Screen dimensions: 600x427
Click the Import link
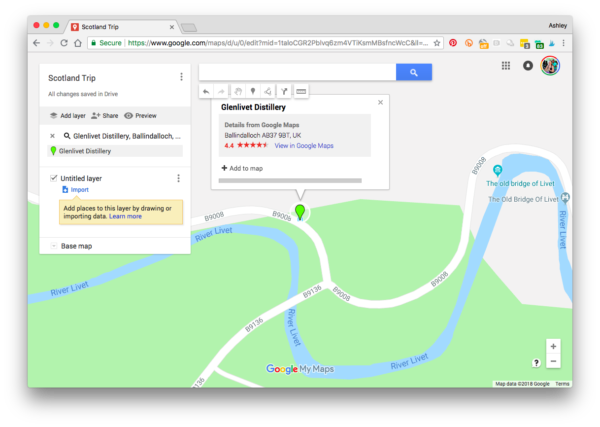tap(76, 190)
